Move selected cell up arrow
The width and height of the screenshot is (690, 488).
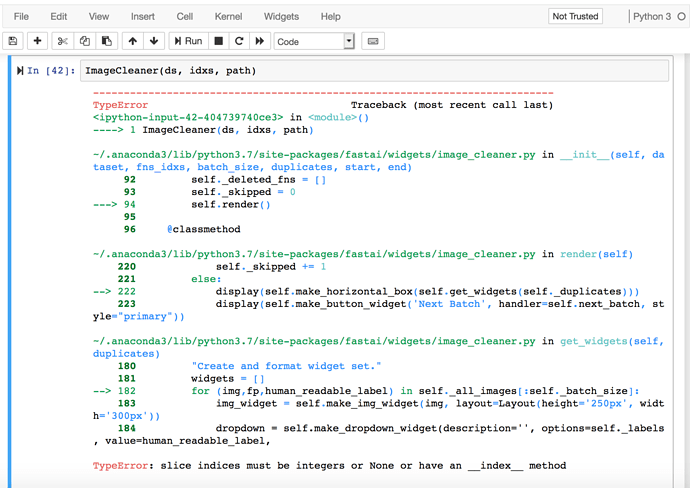click(132, 41)
